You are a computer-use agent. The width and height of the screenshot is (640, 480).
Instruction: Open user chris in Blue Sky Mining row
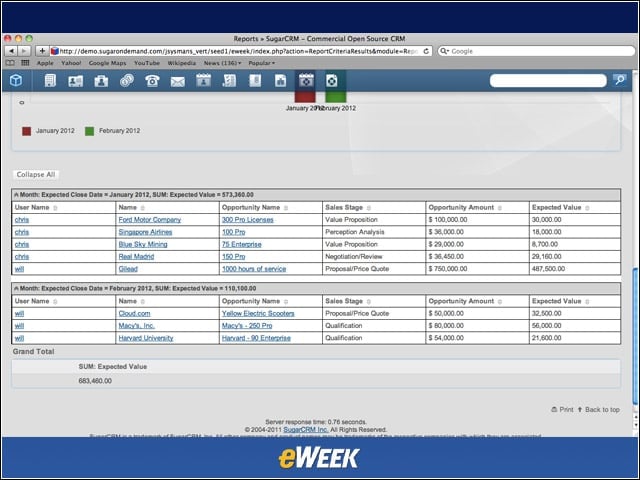click(22, 244)
